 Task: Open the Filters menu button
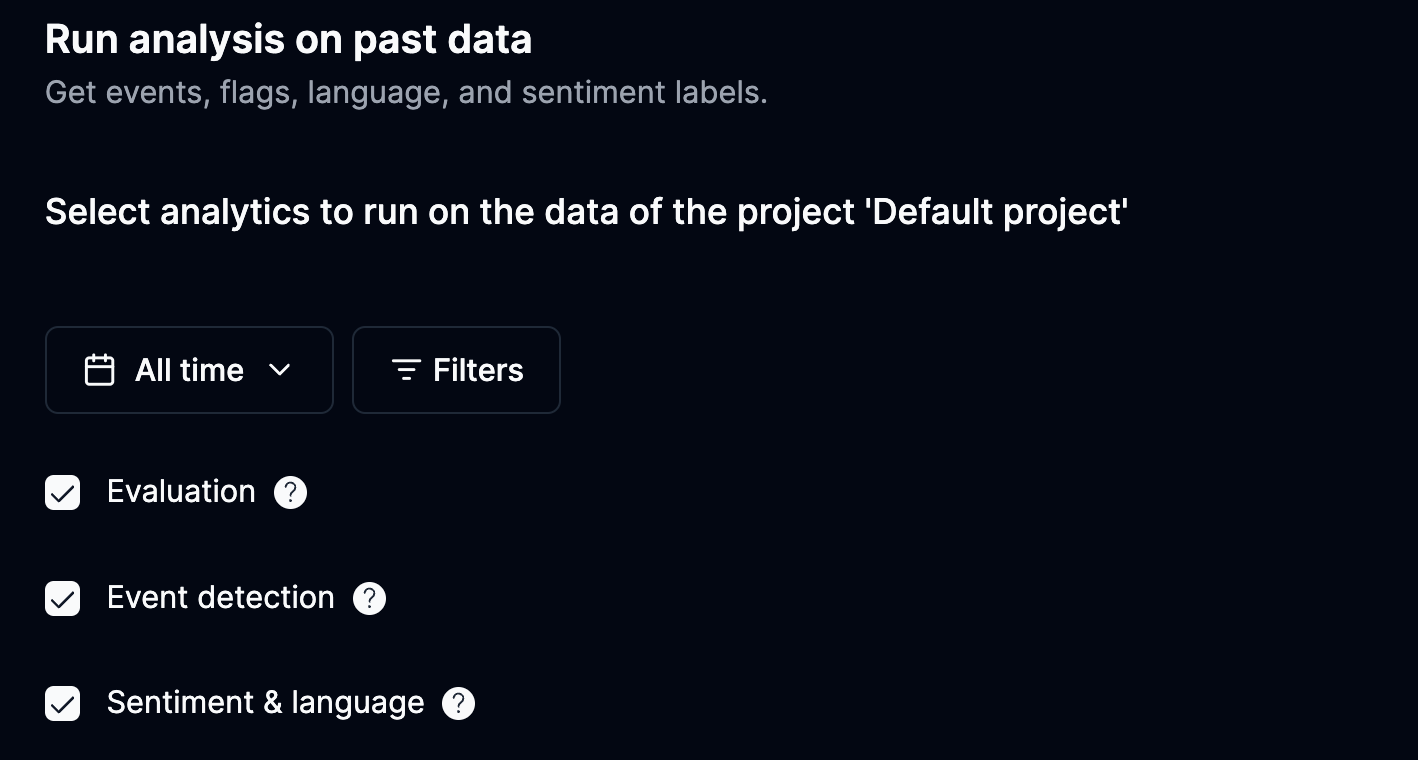(x=456, y=370)
